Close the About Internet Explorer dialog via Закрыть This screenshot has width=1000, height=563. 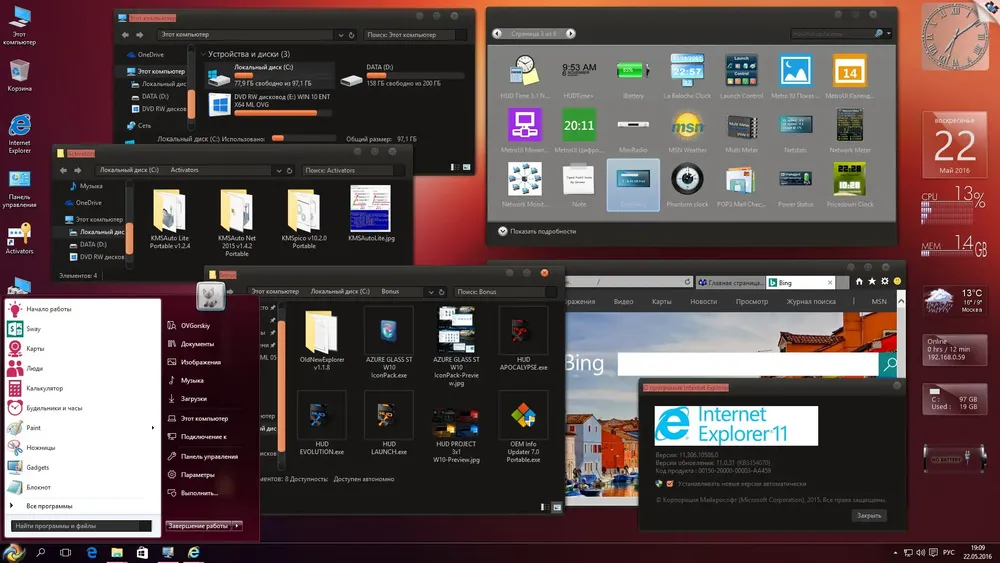[x=869, y=516]
